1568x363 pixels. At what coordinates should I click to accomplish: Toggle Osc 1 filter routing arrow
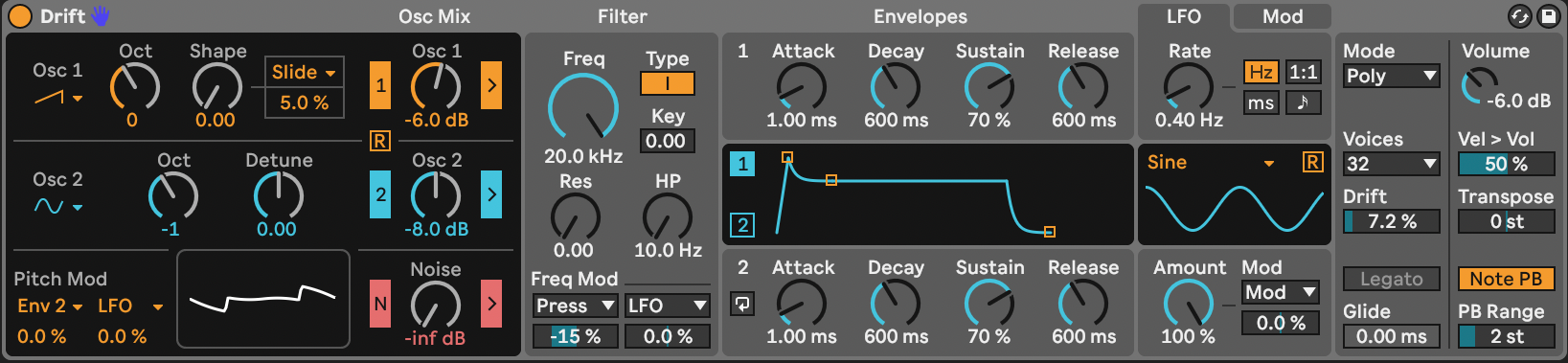click(491, 85)
